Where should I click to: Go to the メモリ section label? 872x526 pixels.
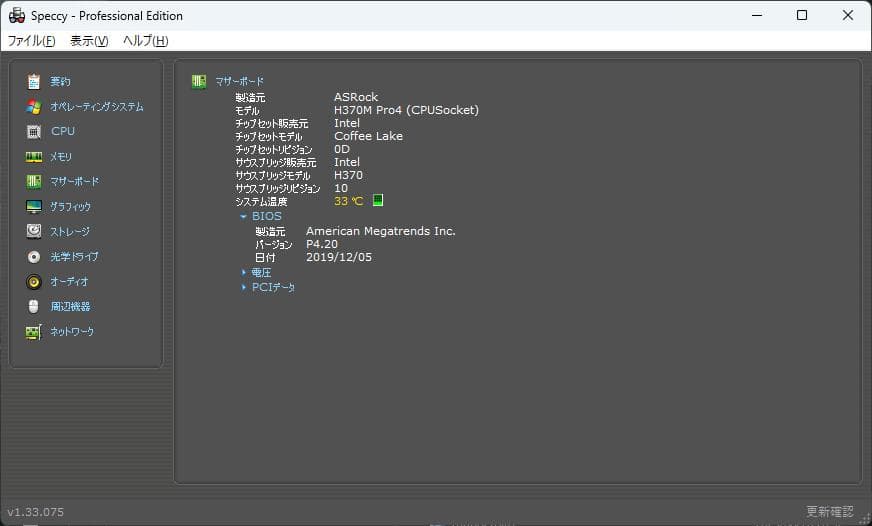(x=61, y=157)
